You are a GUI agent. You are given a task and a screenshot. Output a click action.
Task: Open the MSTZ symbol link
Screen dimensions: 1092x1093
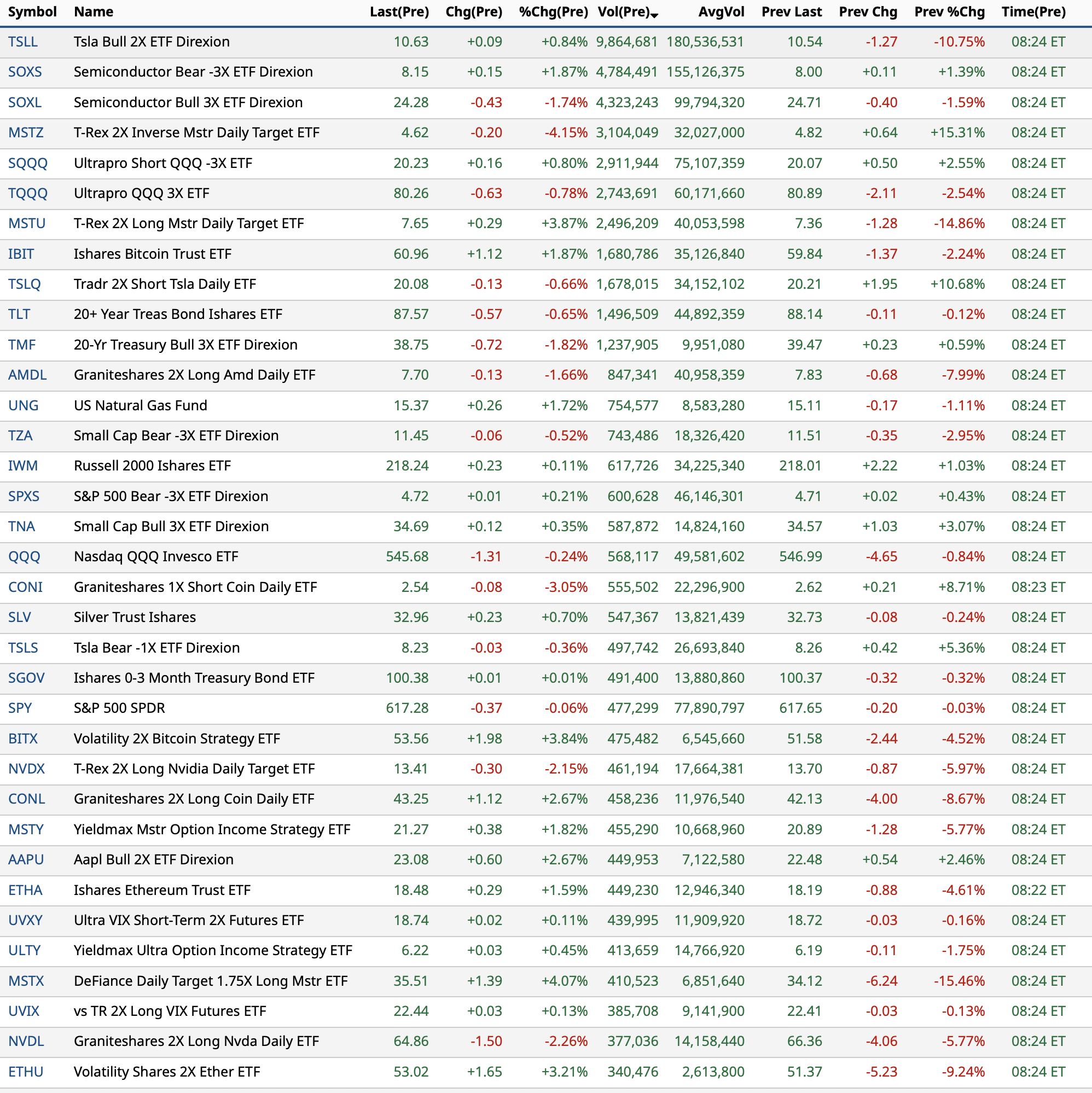26,132
